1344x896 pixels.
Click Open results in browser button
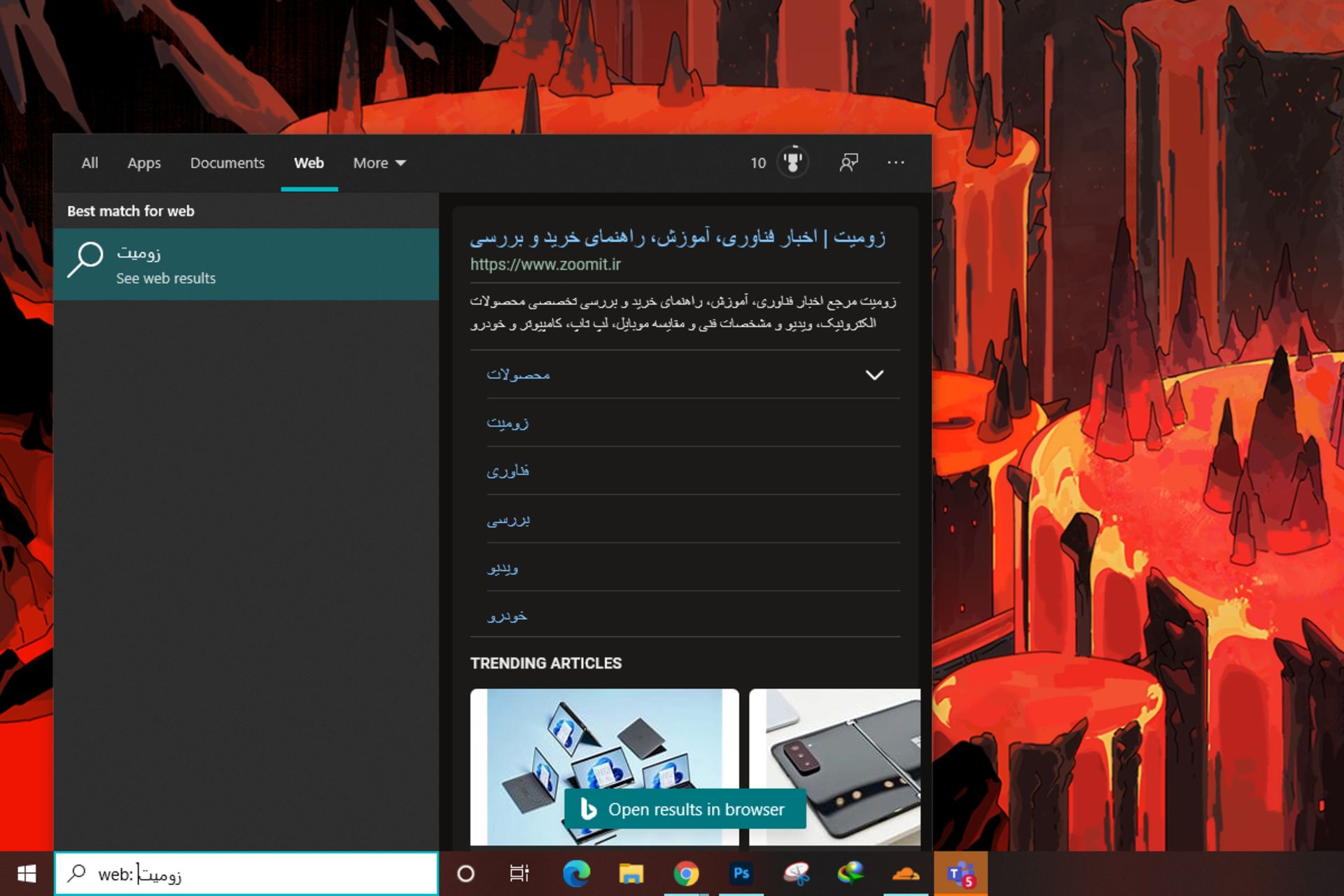685,809
